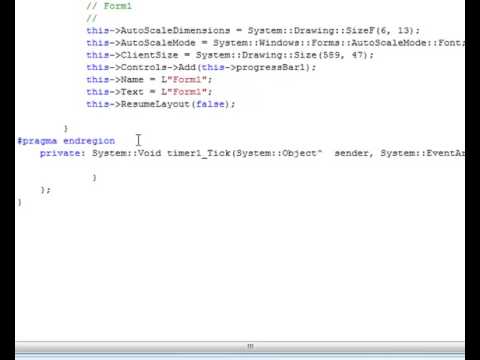Click the '// Form1' comment line
This screenshot has height=360, width=480.
coord(109,6)
